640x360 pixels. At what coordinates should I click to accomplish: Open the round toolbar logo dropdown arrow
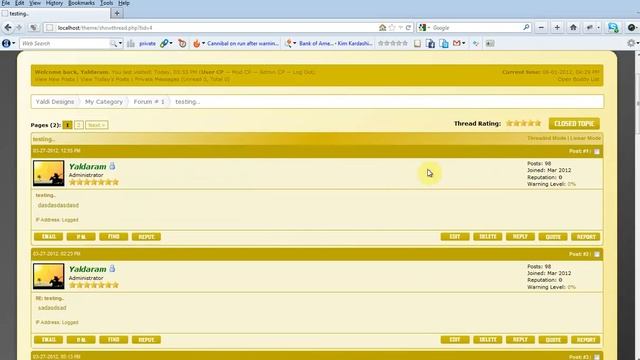[13, 43]
